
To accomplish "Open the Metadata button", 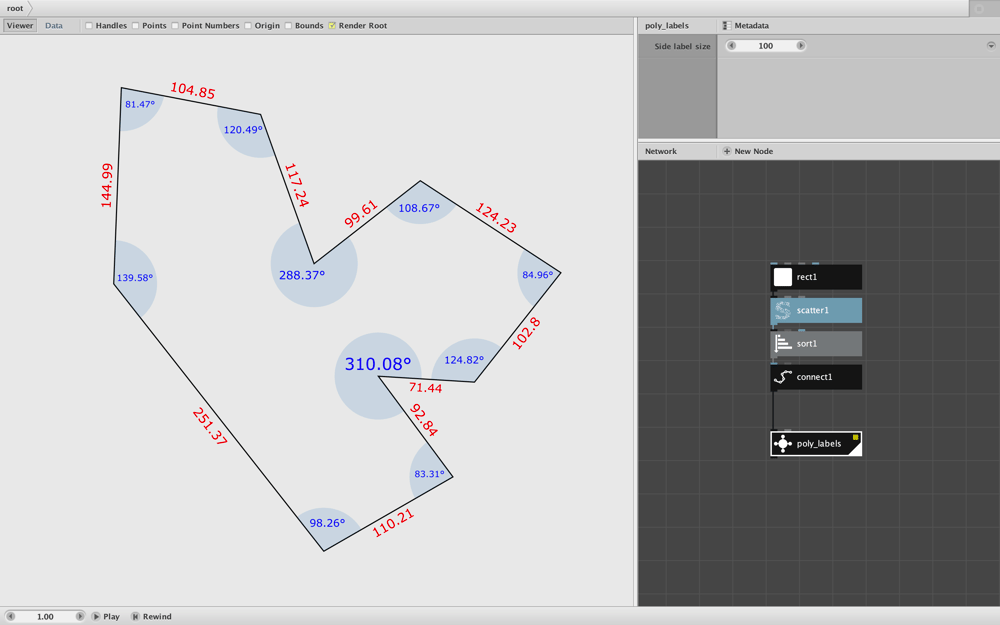I will tap(746, 26).
